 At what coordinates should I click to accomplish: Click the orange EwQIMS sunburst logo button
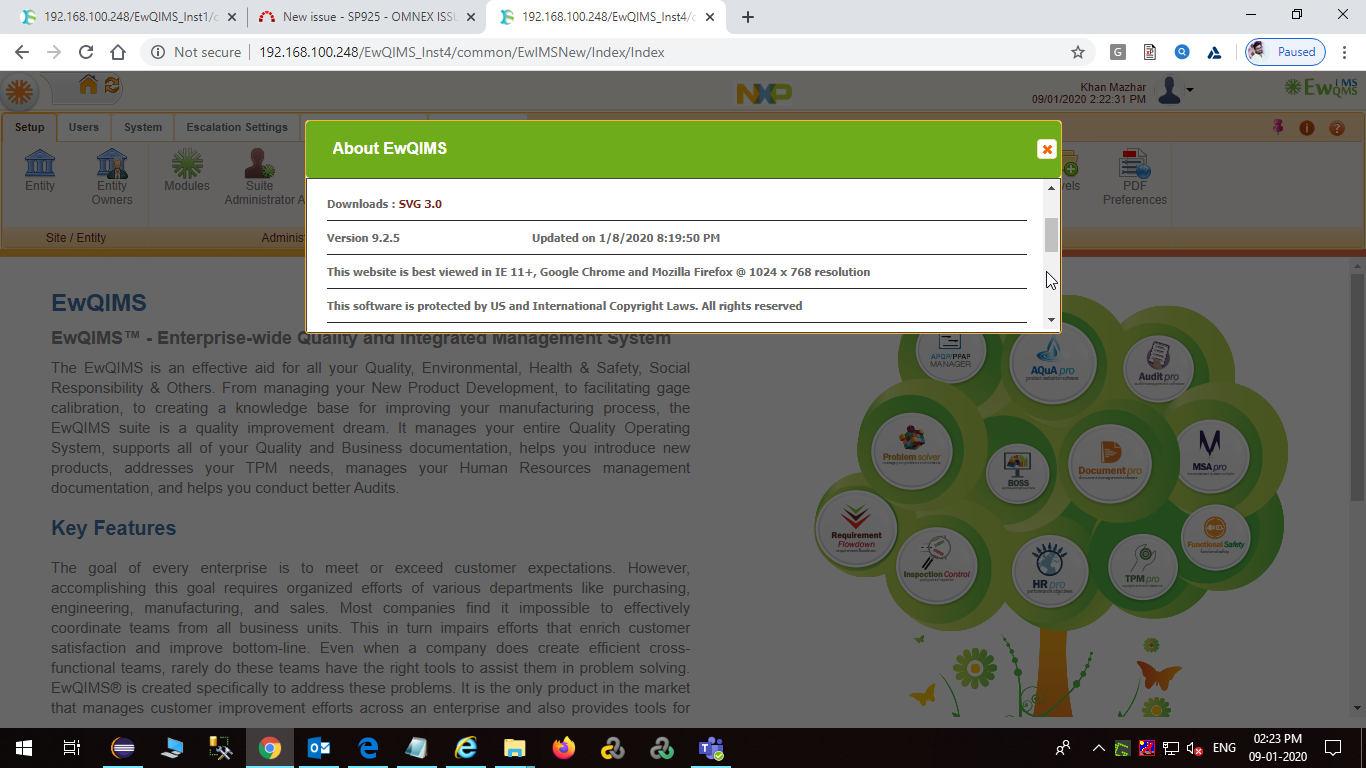tap(19, 92)
